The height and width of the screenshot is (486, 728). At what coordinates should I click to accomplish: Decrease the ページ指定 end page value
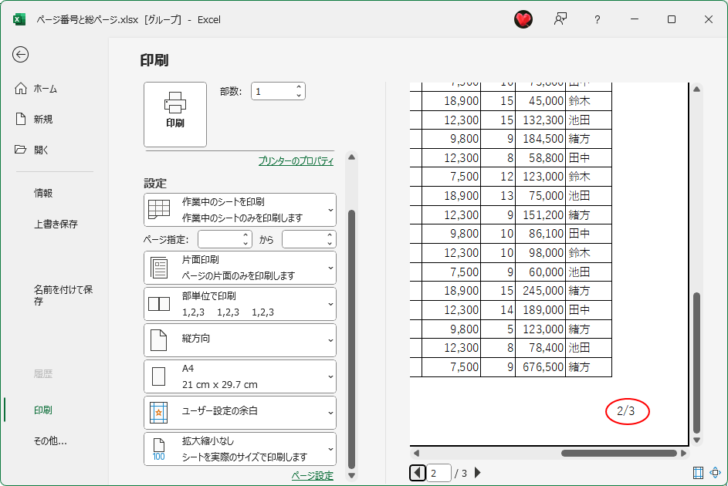point(330,244)
